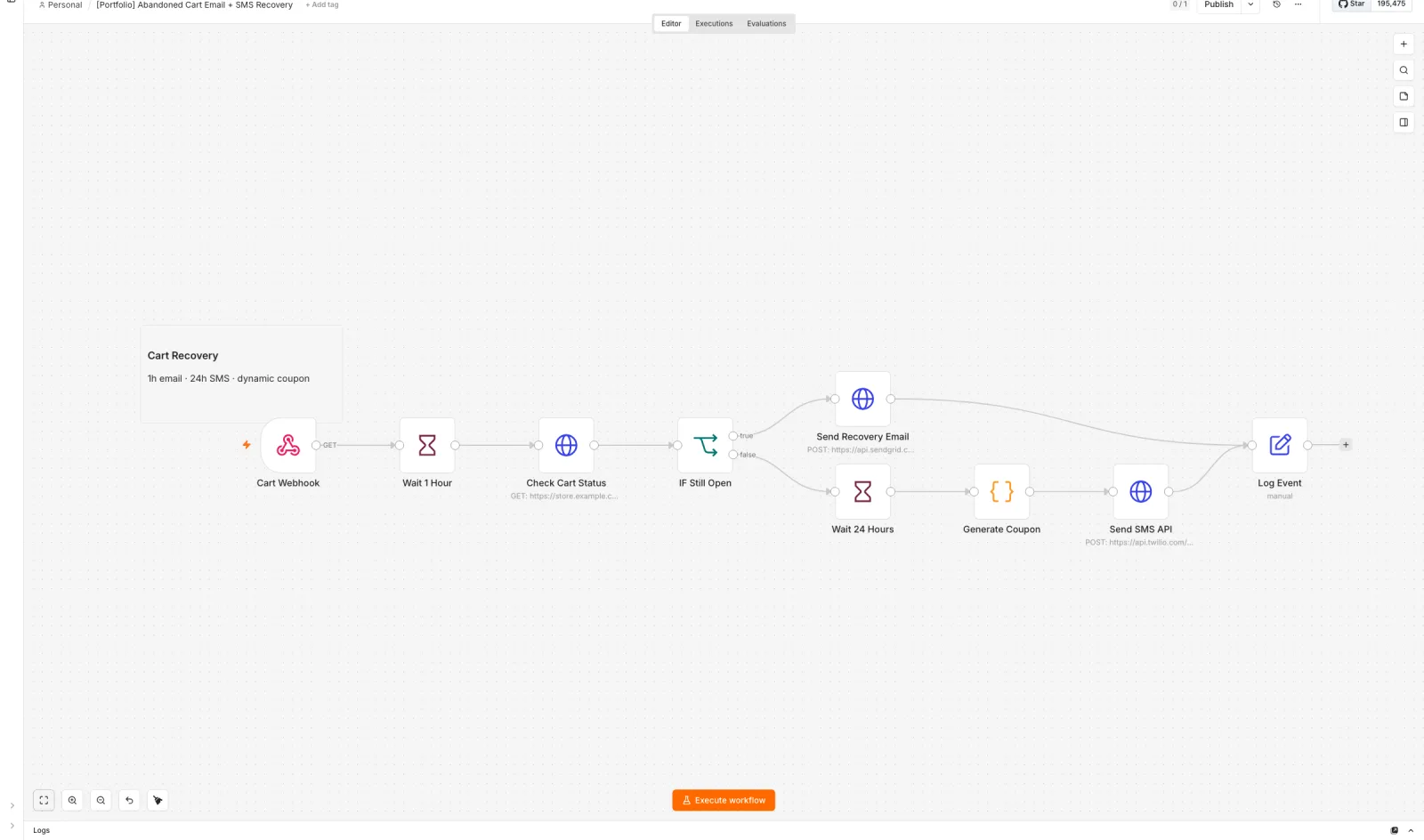Screen dimensions: 1424x840
Task: Open the Check Cart Status node
Action: 566,445
